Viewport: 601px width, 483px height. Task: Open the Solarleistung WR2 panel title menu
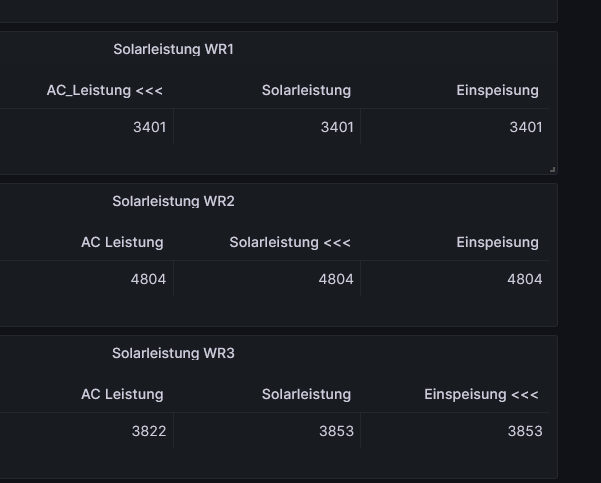click(x=173, y=201)
